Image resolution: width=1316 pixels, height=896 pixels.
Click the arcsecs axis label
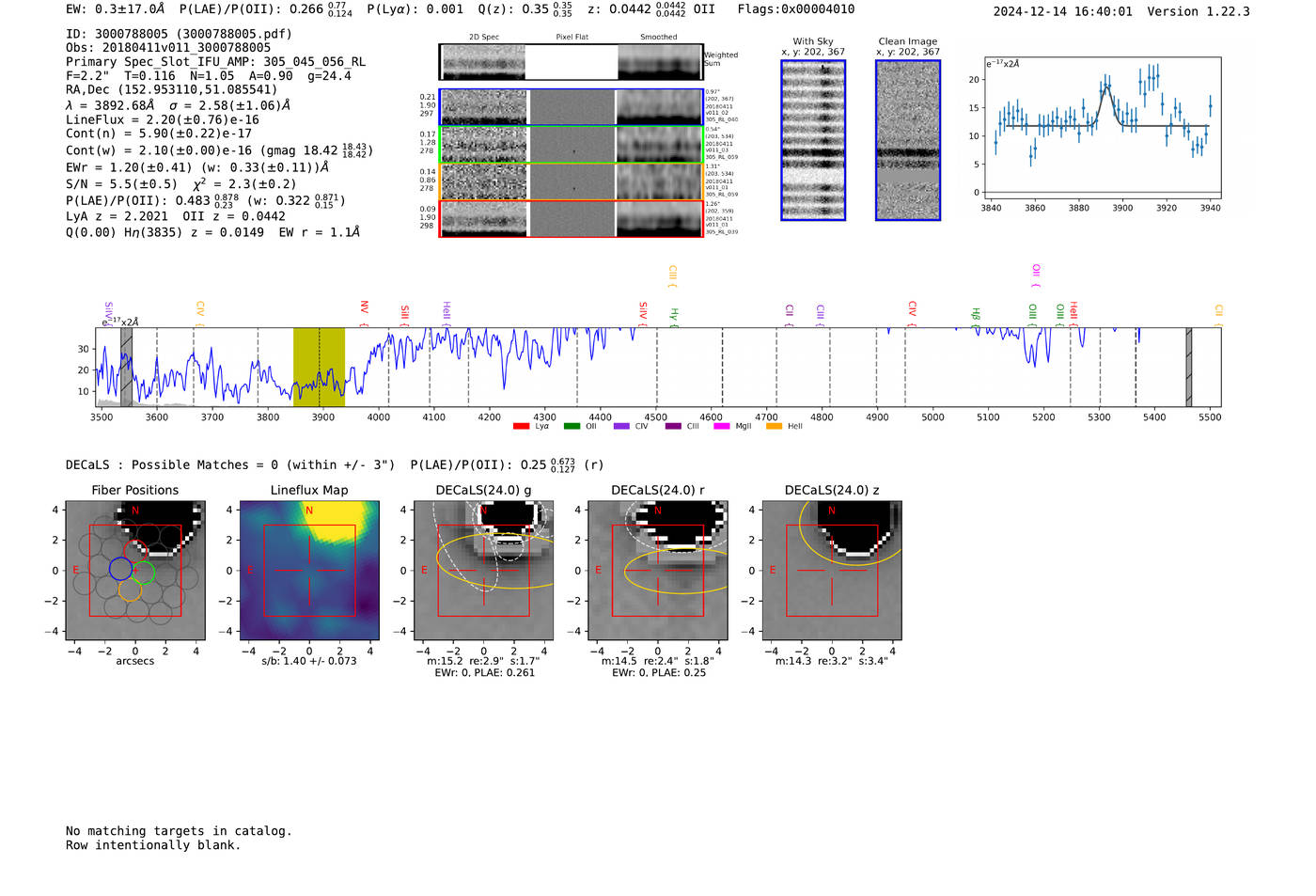coord(135,661)
